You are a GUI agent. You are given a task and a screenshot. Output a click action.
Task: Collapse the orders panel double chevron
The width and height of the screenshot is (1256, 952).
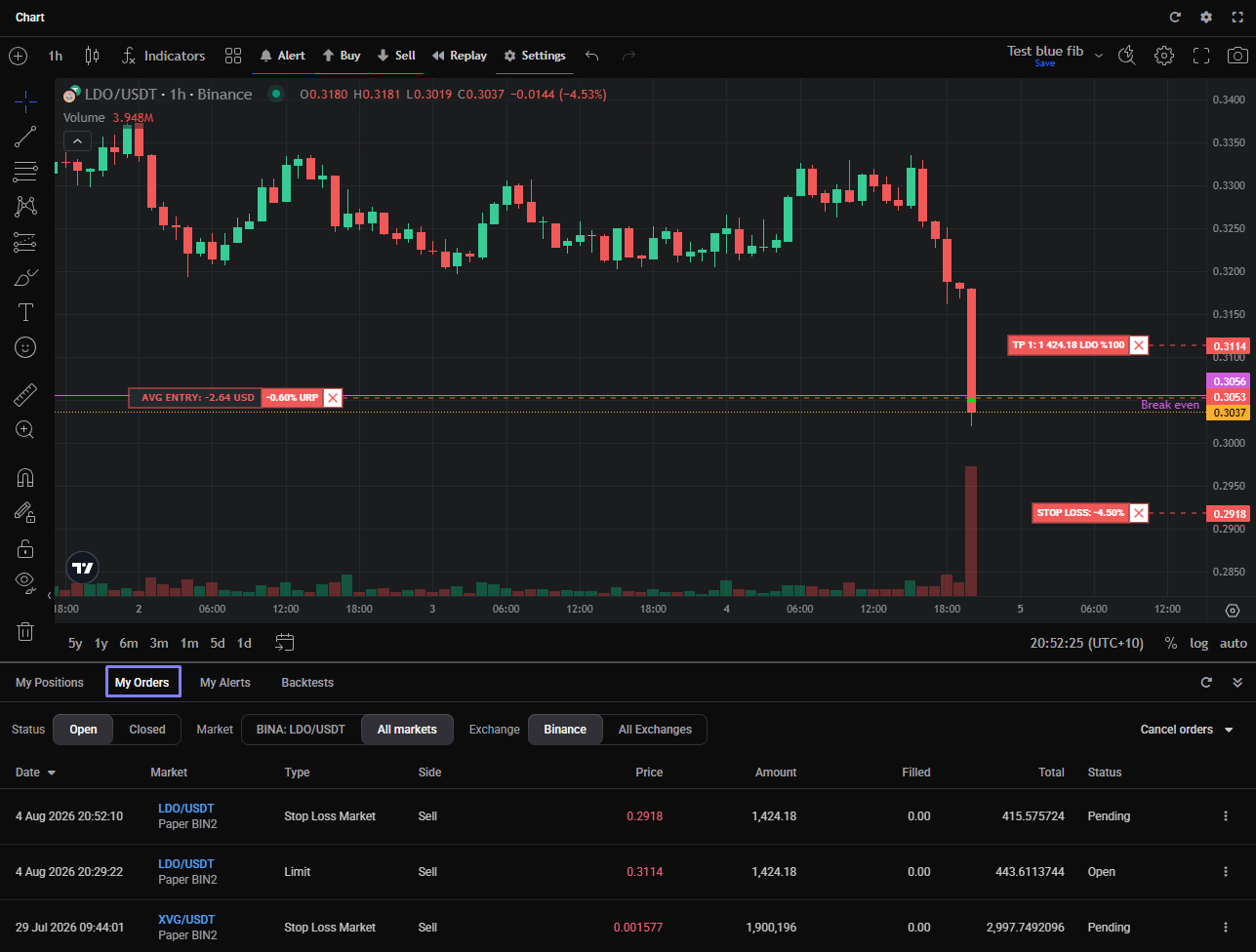(x=1237, y=683)
